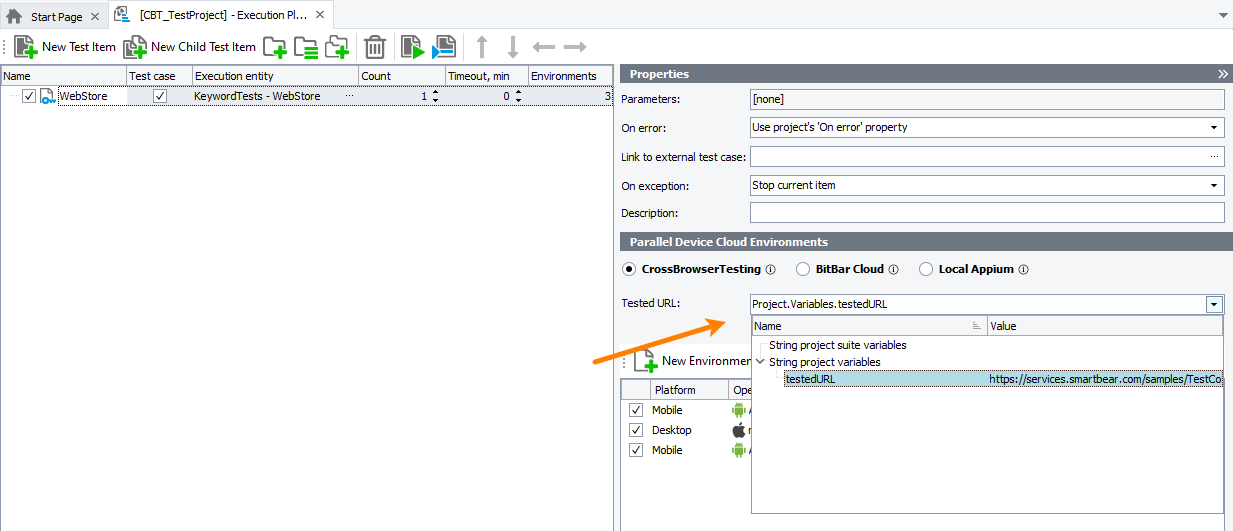Click the New Test Item button
This screenshot has height=531, width=1233.
[x=66, y=46]
